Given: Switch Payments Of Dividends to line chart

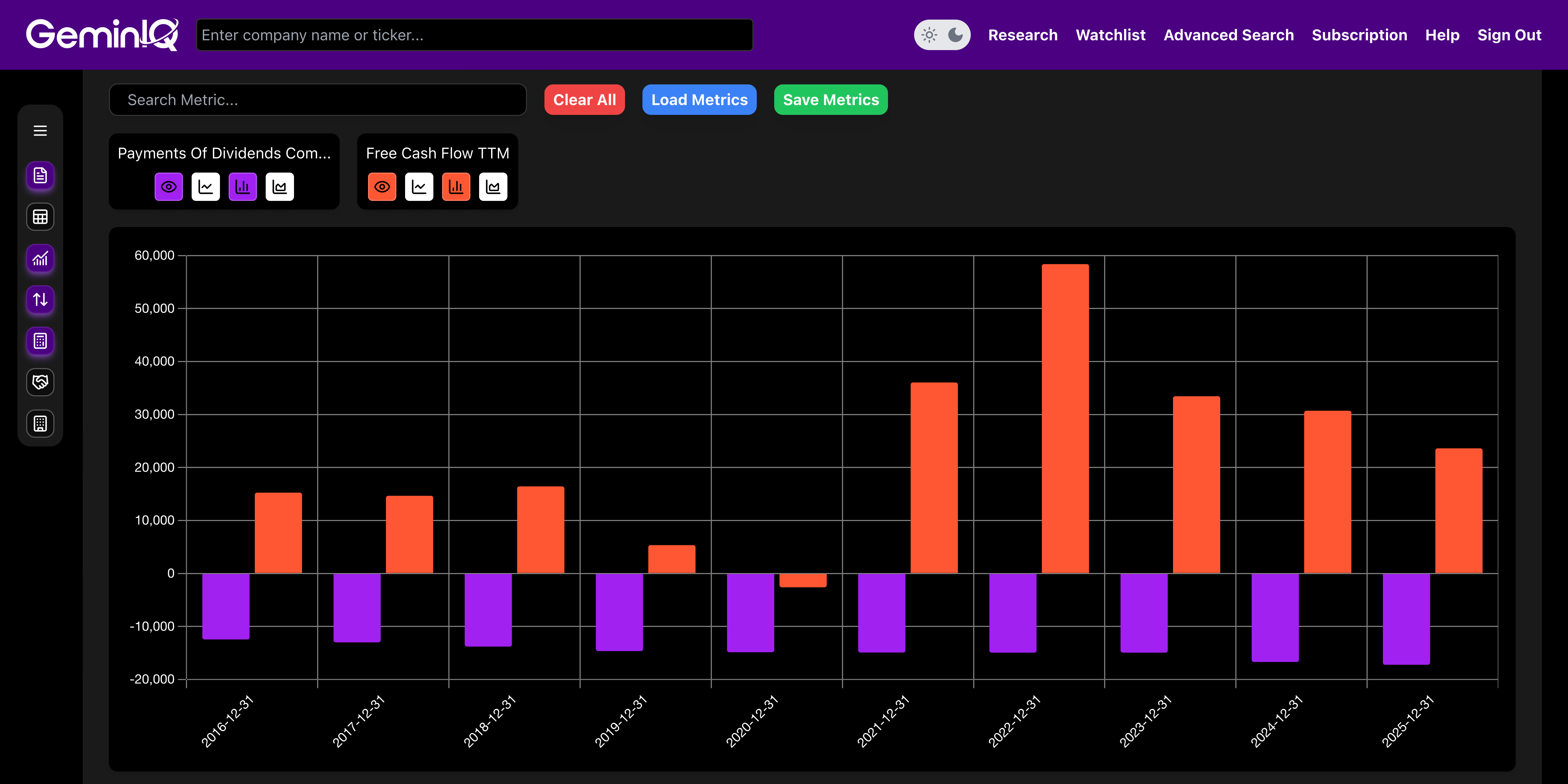Looking at the screenshot, I should (x=206, y=187).
